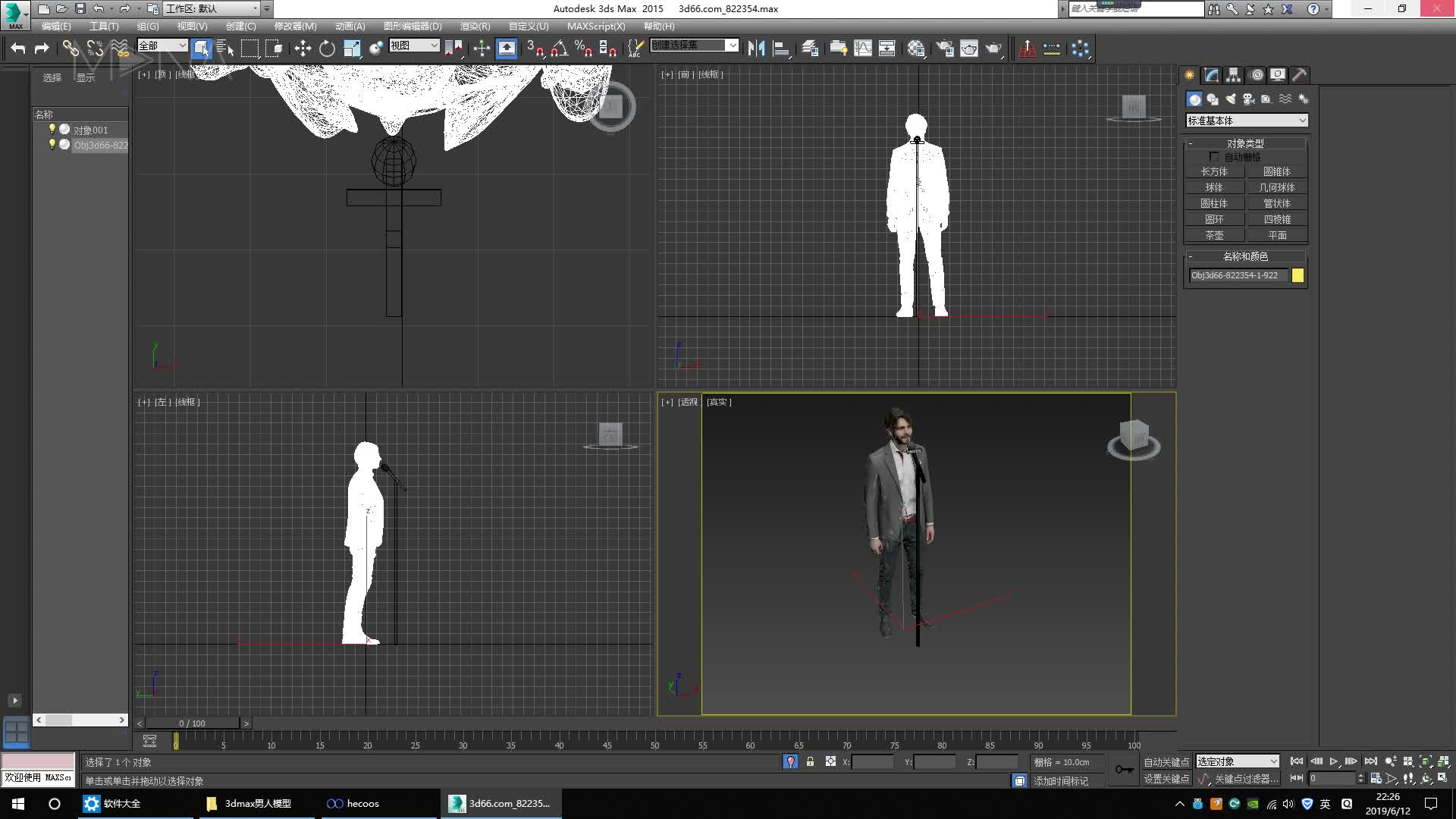Viewport: 1456px width, 819px height.
Task: Switch to the Modify panel
Action: pos(1211,74)
